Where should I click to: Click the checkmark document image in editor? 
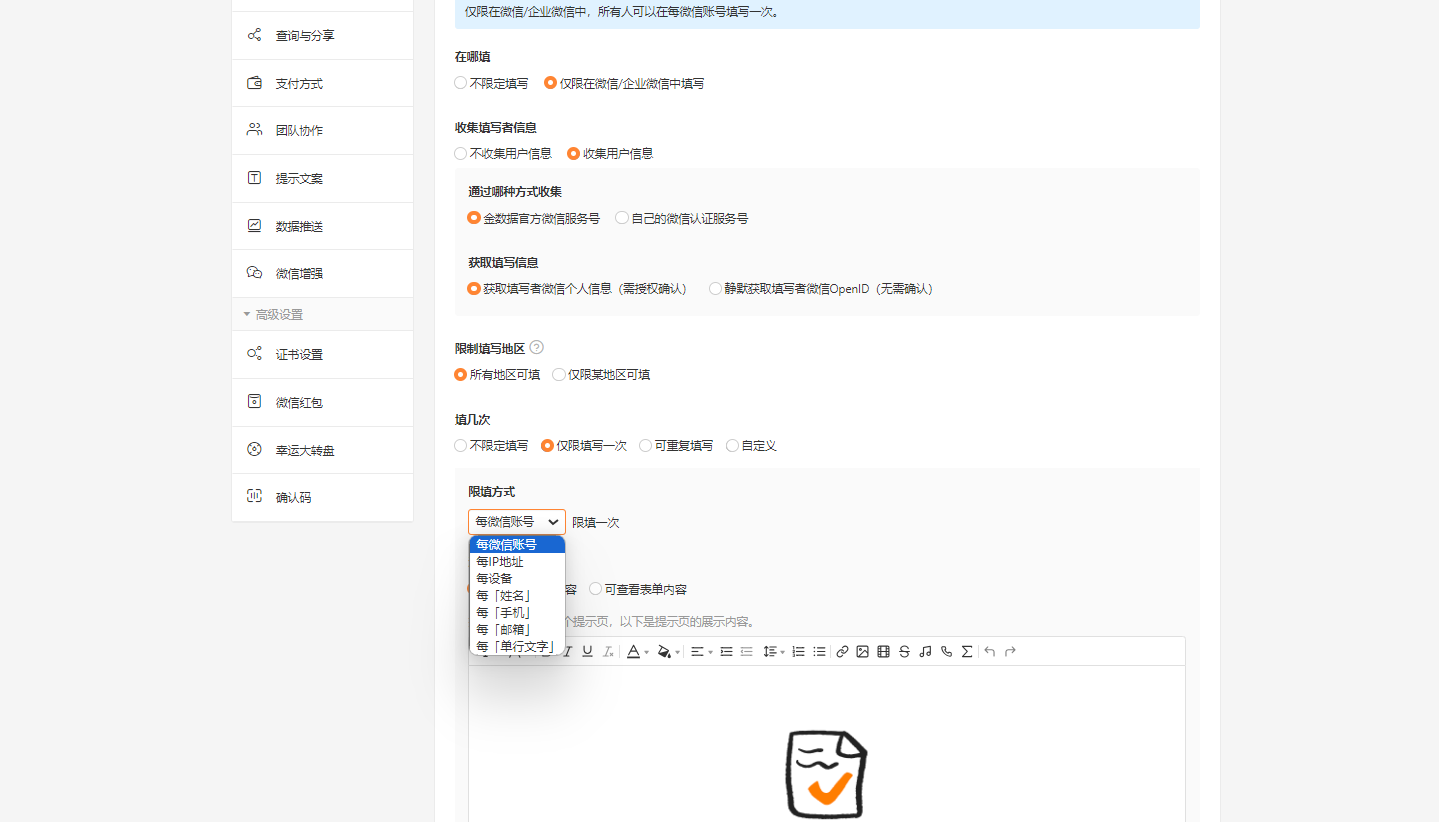click(826, 775)
